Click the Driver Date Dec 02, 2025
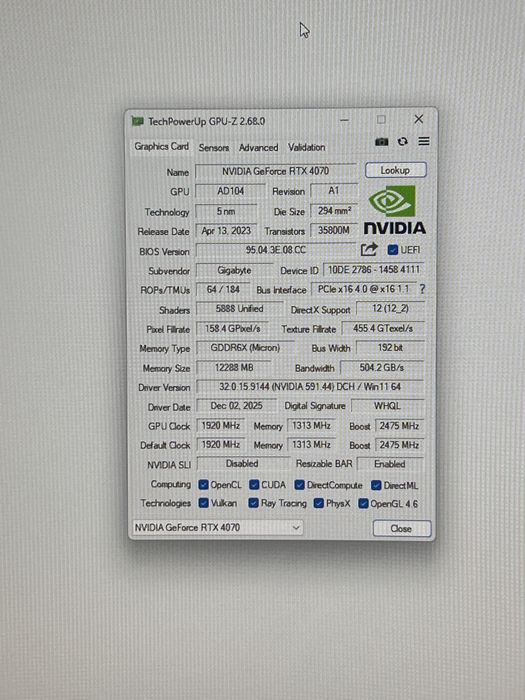Screen dimensions: 525x700 237,406
